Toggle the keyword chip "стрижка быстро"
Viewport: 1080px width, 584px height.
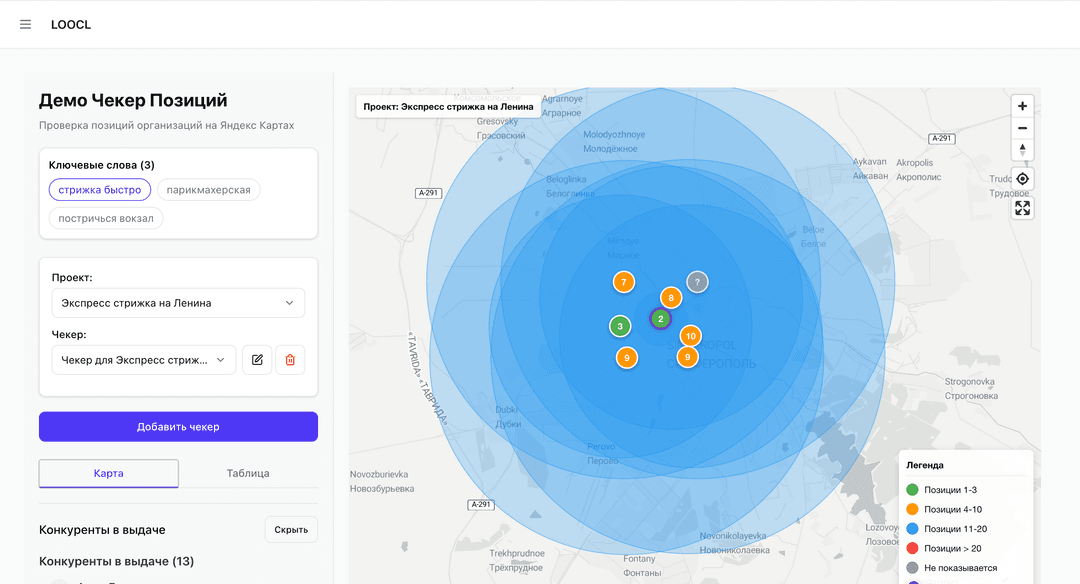coord(100,190)
